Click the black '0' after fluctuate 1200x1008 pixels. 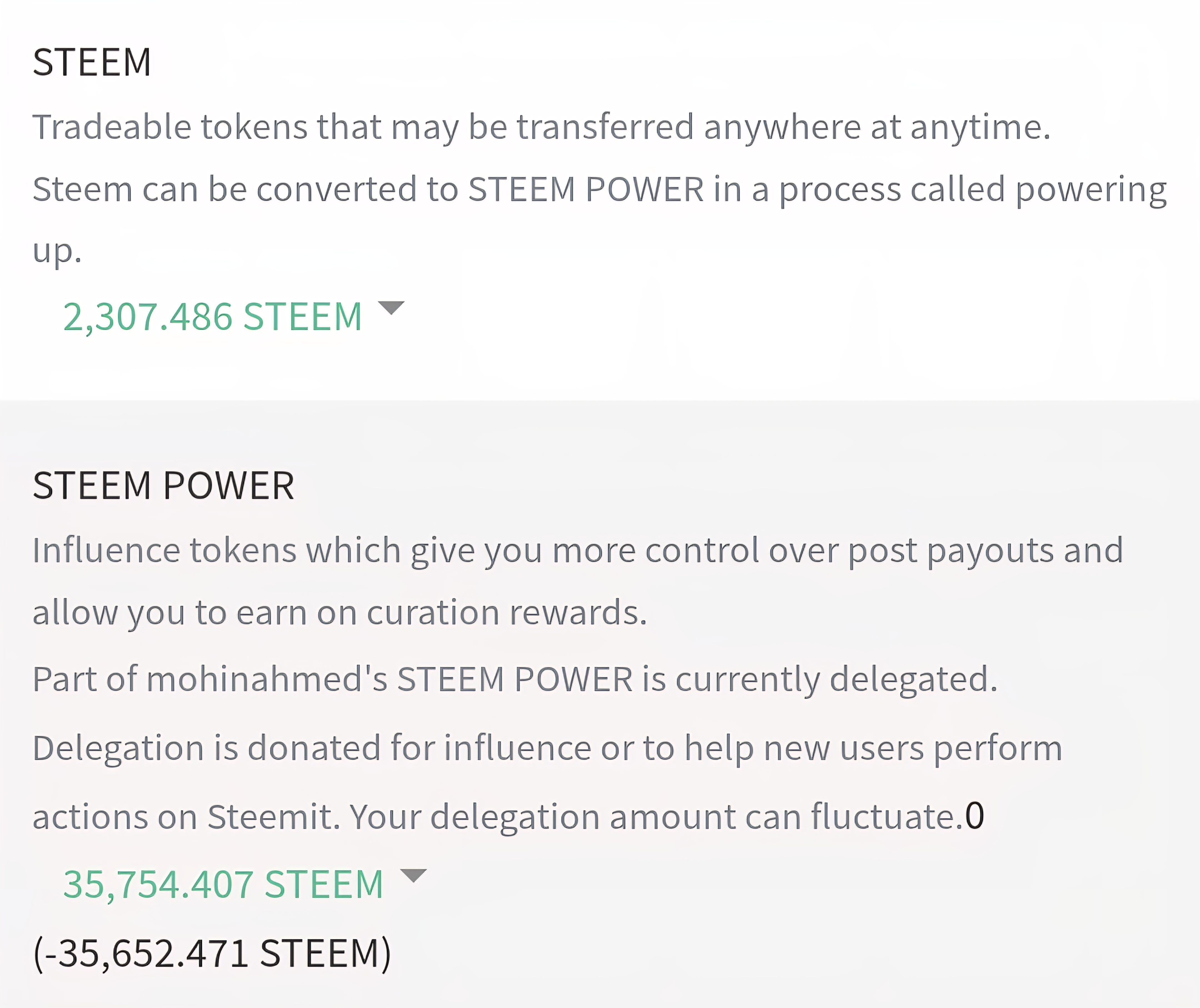(x=975, y=816)
